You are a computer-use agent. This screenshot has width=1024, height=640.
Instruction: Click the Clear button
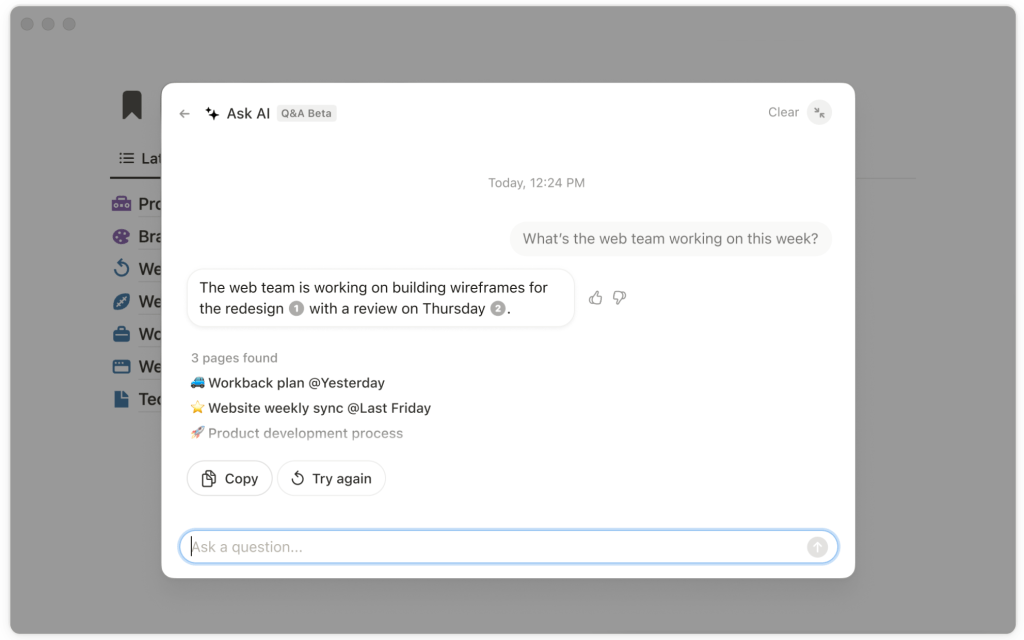pos(783,113)
